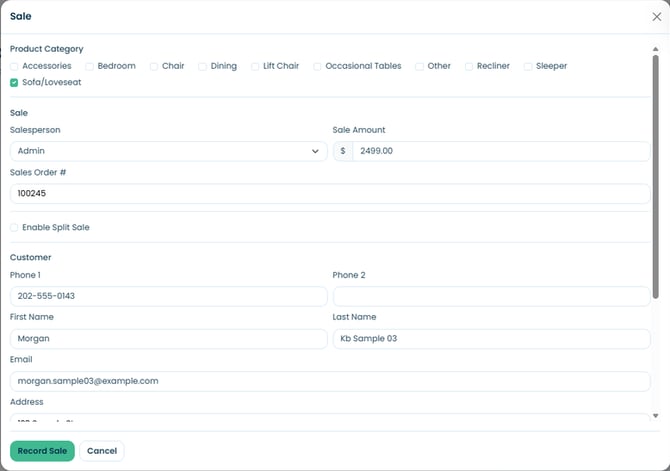Image resolution: width=670 pixels, height=471 pixels.
Task: Click the scrollbar up arrow
Action: pyautogui.click(x=655, y=49)
